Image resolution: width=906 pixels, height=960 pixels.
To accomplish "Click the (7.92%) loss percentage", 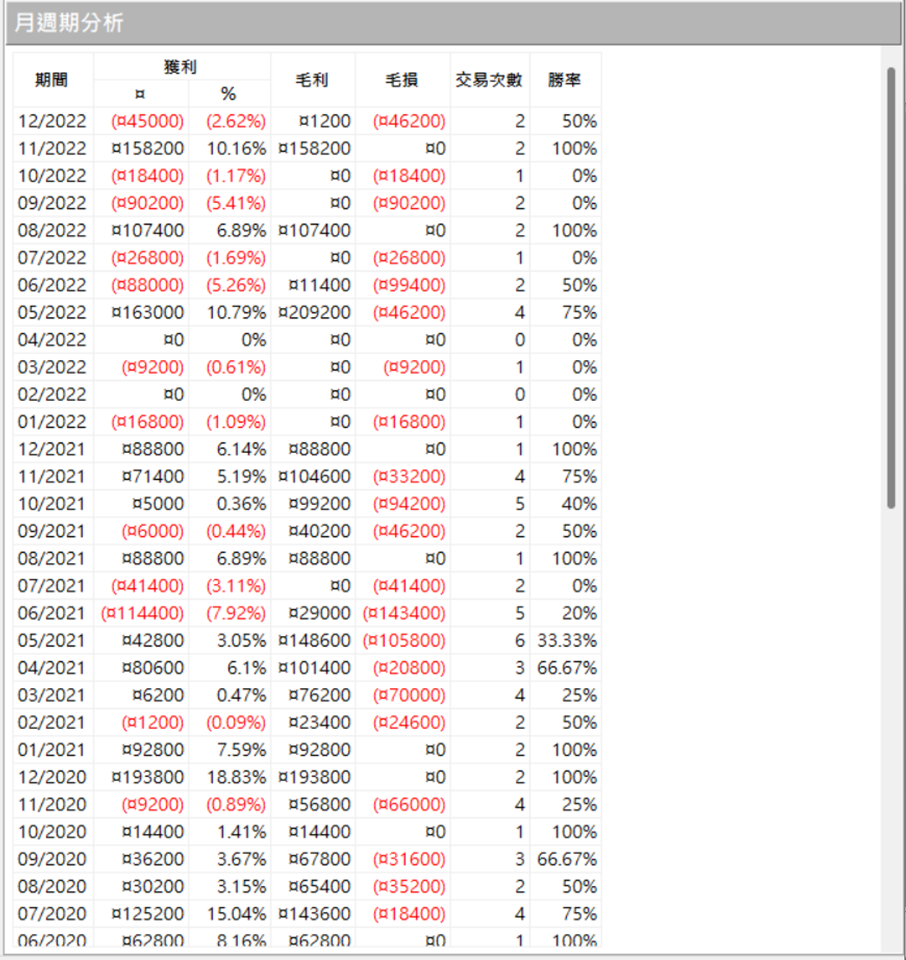I will coord(236,613).
